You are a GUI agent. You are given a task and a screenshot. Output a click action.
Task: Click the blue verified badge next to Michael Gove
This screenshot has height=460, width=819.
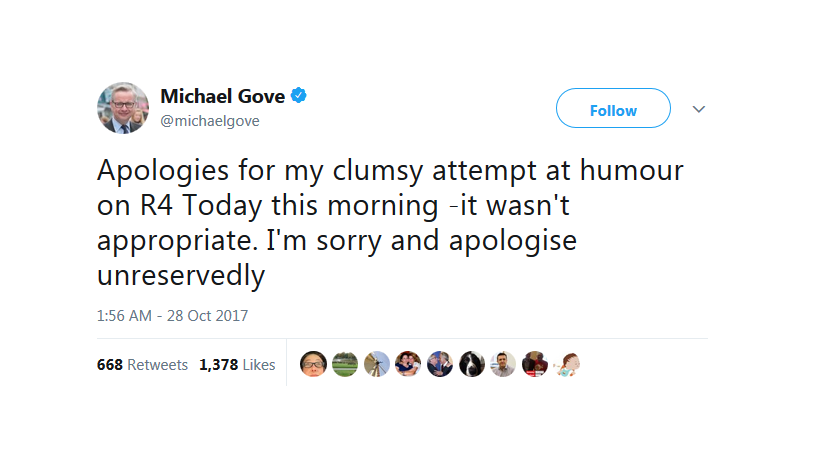[298, 96]
